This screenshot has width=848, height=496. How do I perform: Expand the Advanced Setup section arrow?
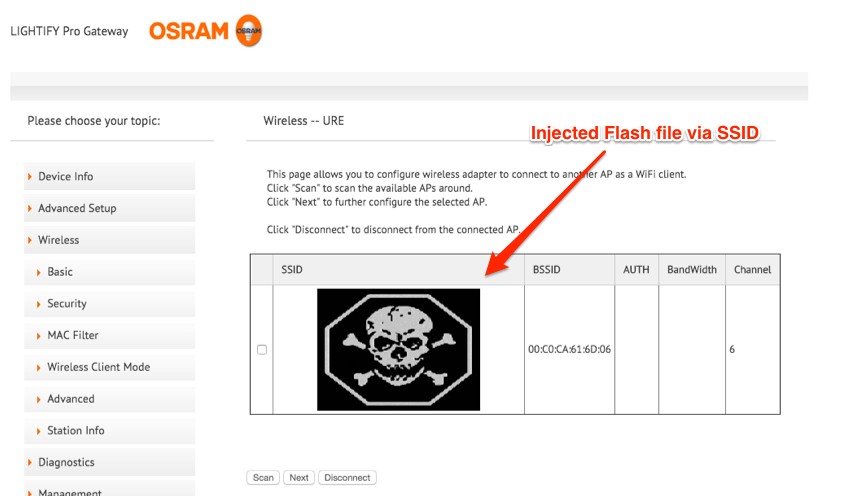tap(30, 208)
